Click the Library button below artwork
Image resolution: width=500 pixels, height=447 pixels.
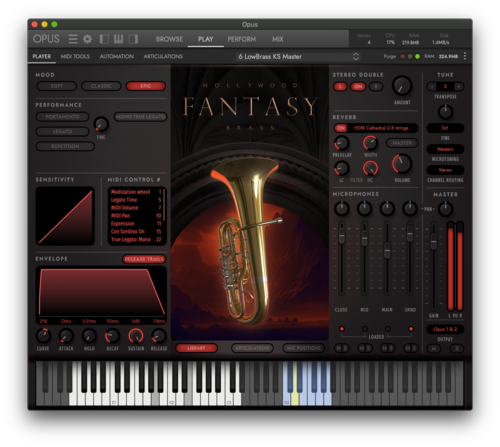[x=196, y=348]
